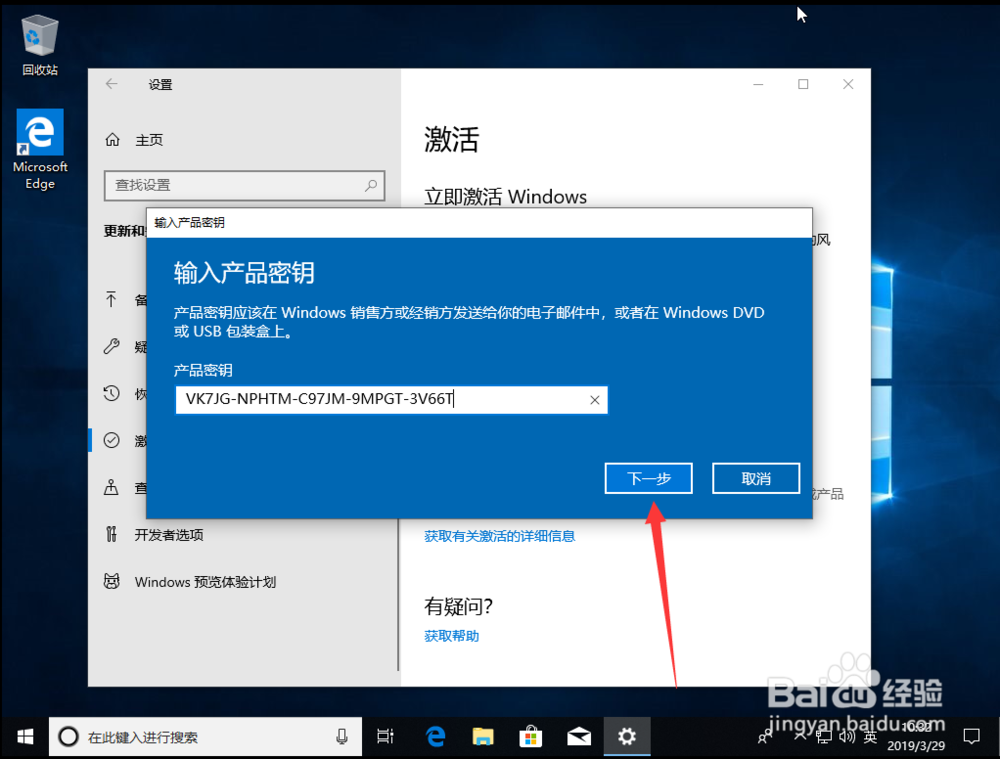The width and height of the screenshot is (1000, 759).
Task: Click the 取消 button in the dialog
Action: coord(756,478)
